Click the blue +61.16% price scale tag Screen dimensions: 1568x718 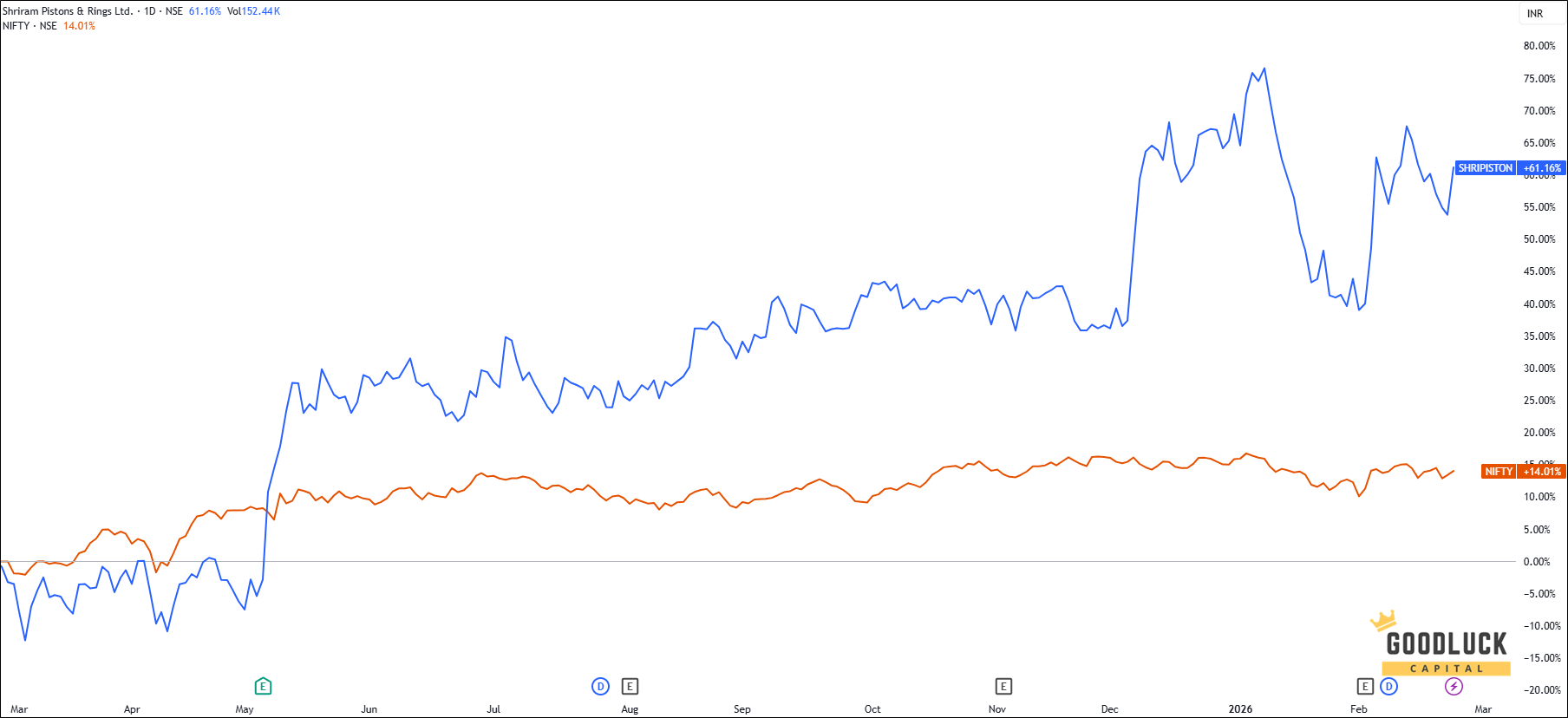click(1542, 168)
